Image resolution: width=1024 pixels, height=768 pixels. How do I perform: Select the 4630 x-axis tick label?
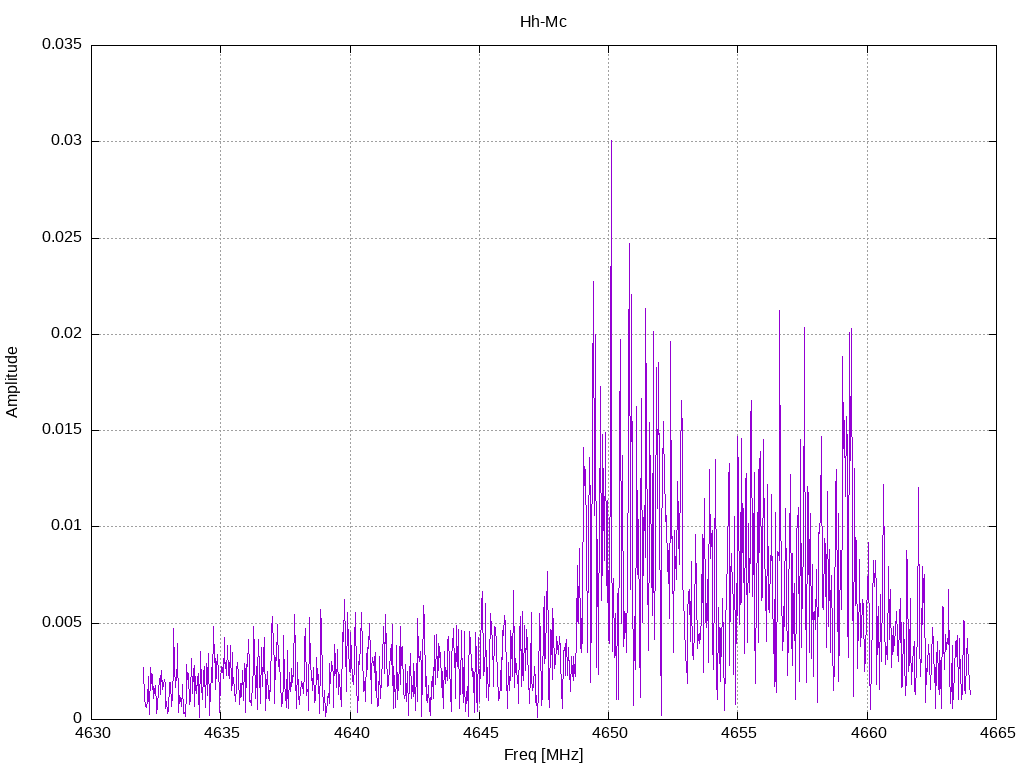click(92, 734)
